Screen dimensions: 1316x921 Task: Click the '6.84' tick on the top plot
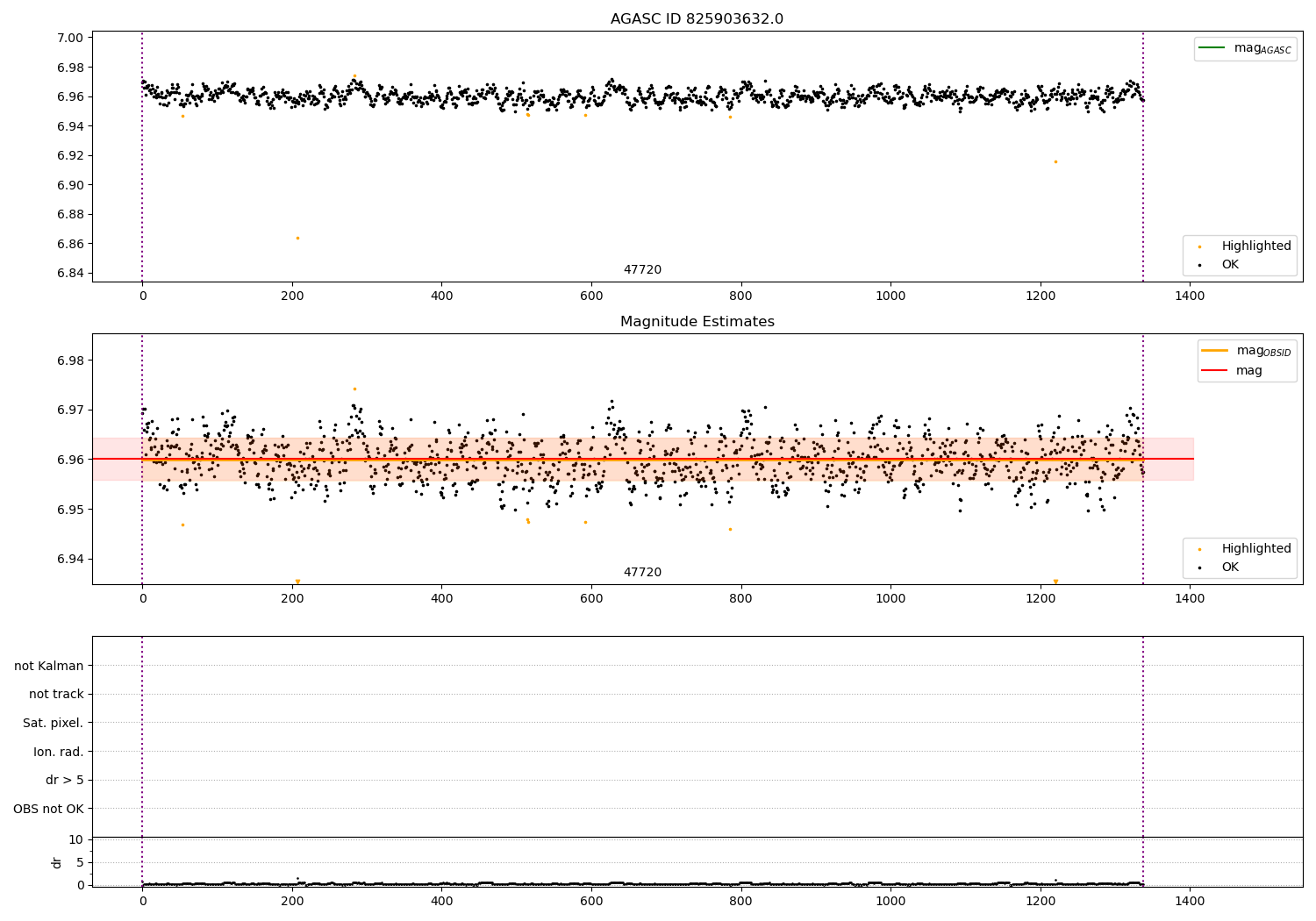pos(71,273)
